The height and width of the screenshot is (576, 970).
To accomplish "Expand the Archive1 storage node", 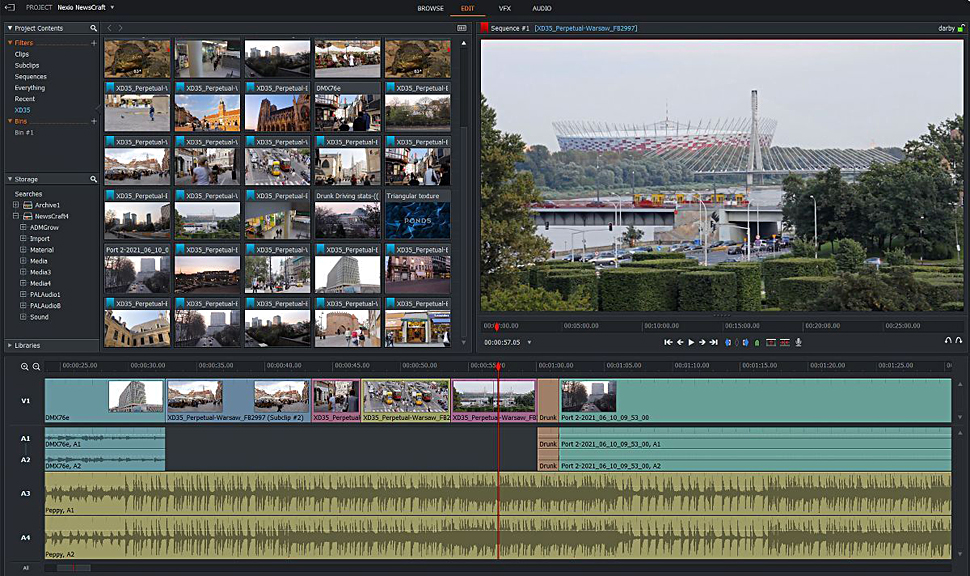I will (x=15, y=205).
